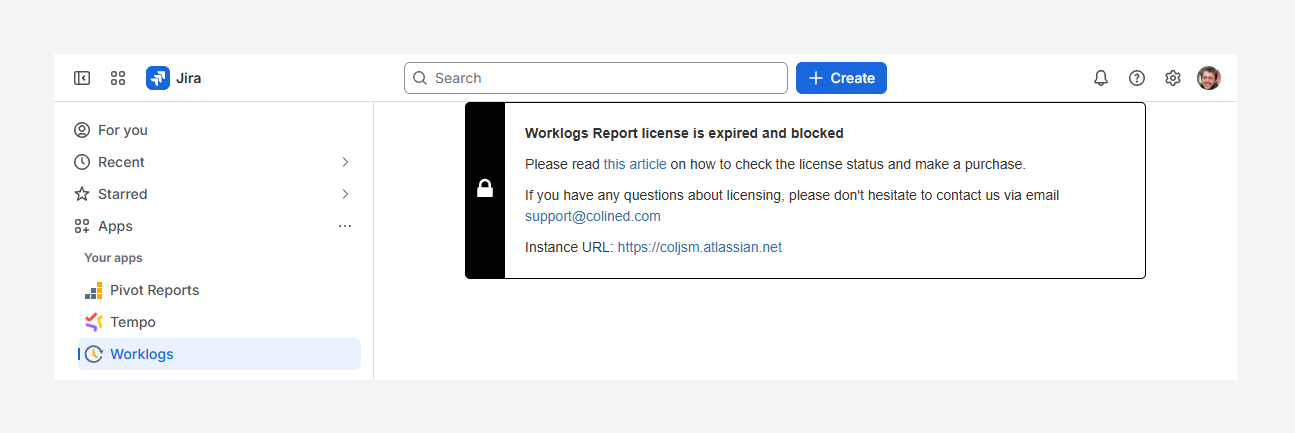Click the Create button
This screenshot has width=1295, height=433.
(x=841, y=78)
